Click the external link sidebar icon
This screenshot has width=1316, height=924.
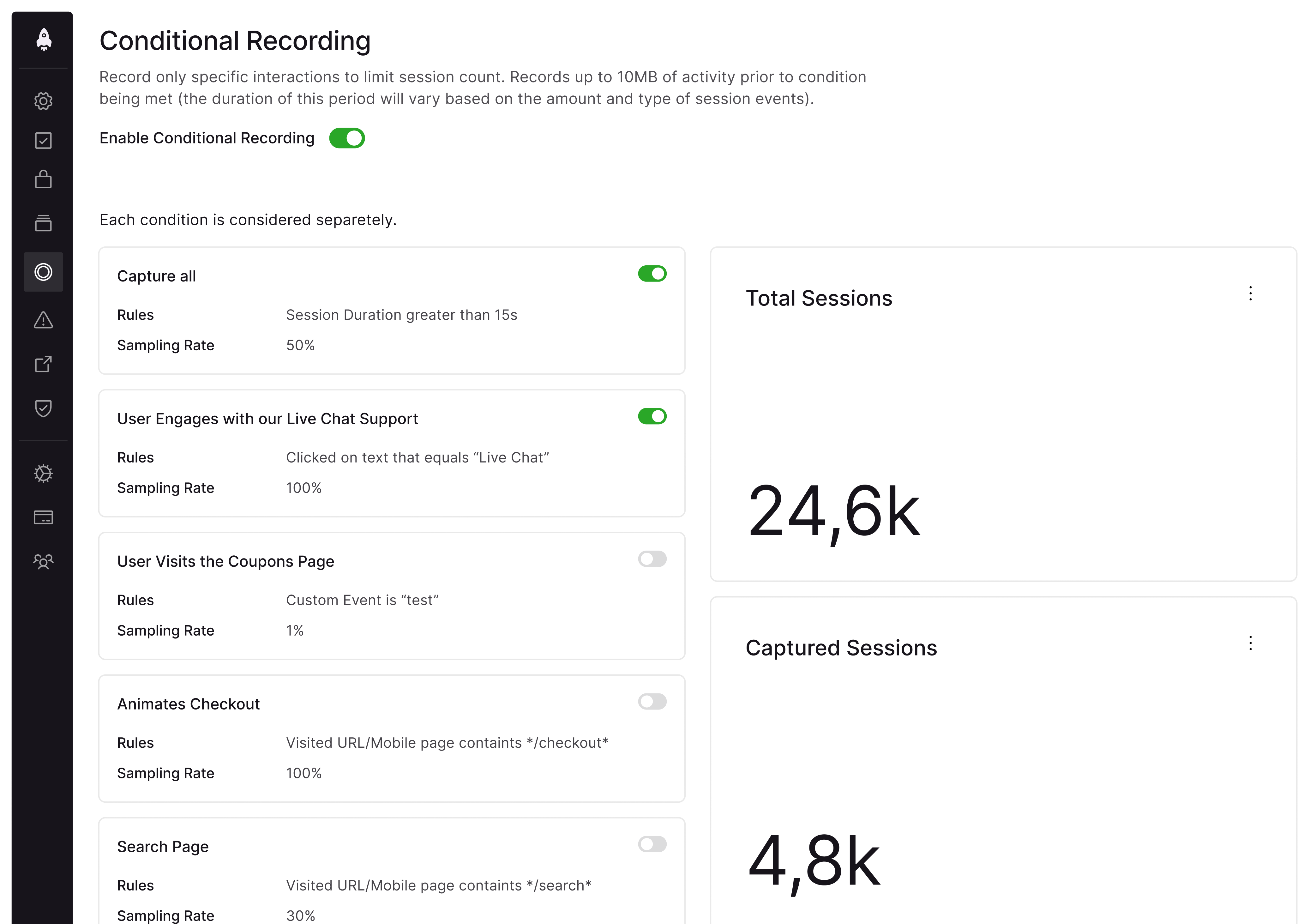tap(44, 364)
